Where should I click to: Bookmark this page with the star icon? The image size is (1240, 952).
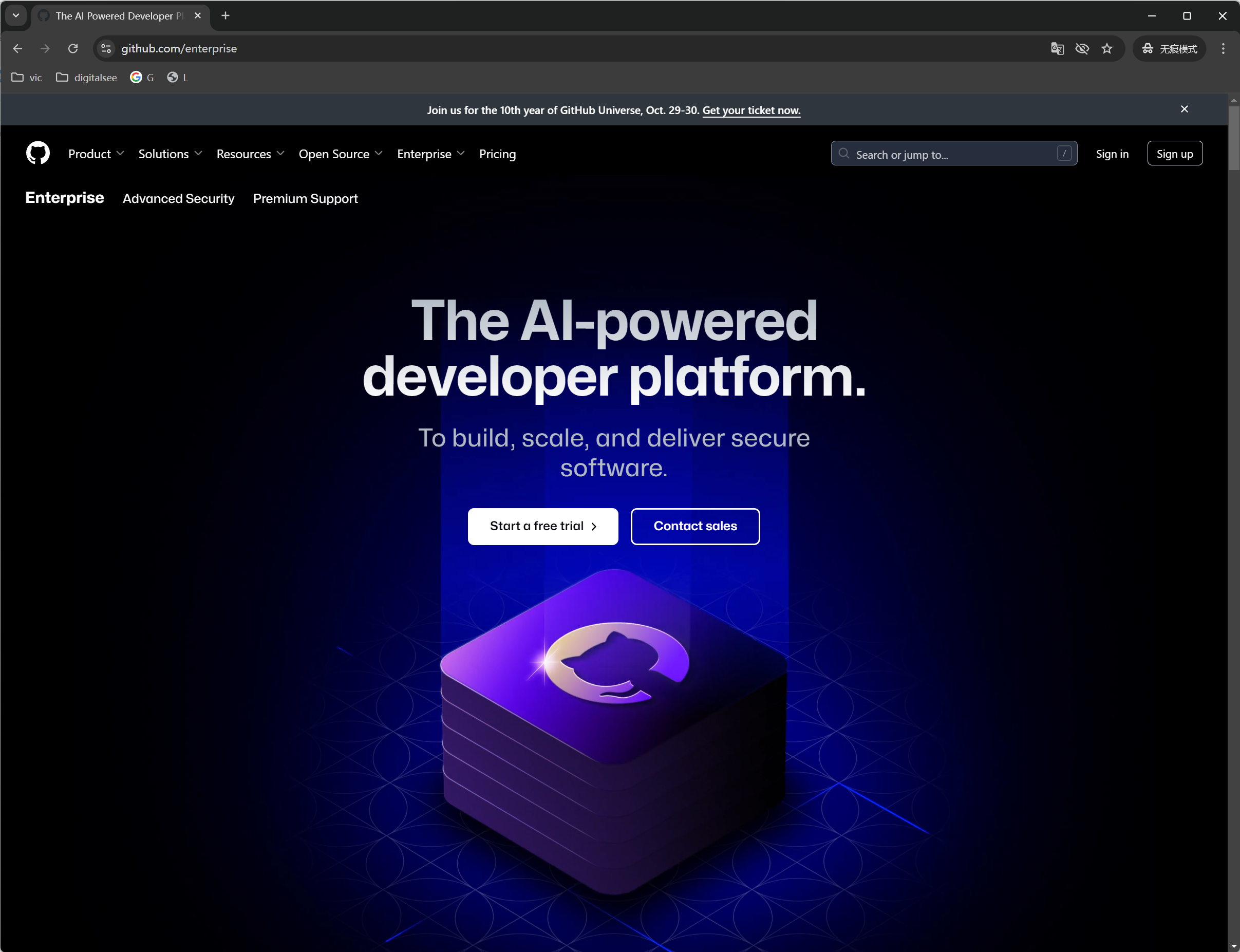pyautogui.click(x=1107, y=49)
